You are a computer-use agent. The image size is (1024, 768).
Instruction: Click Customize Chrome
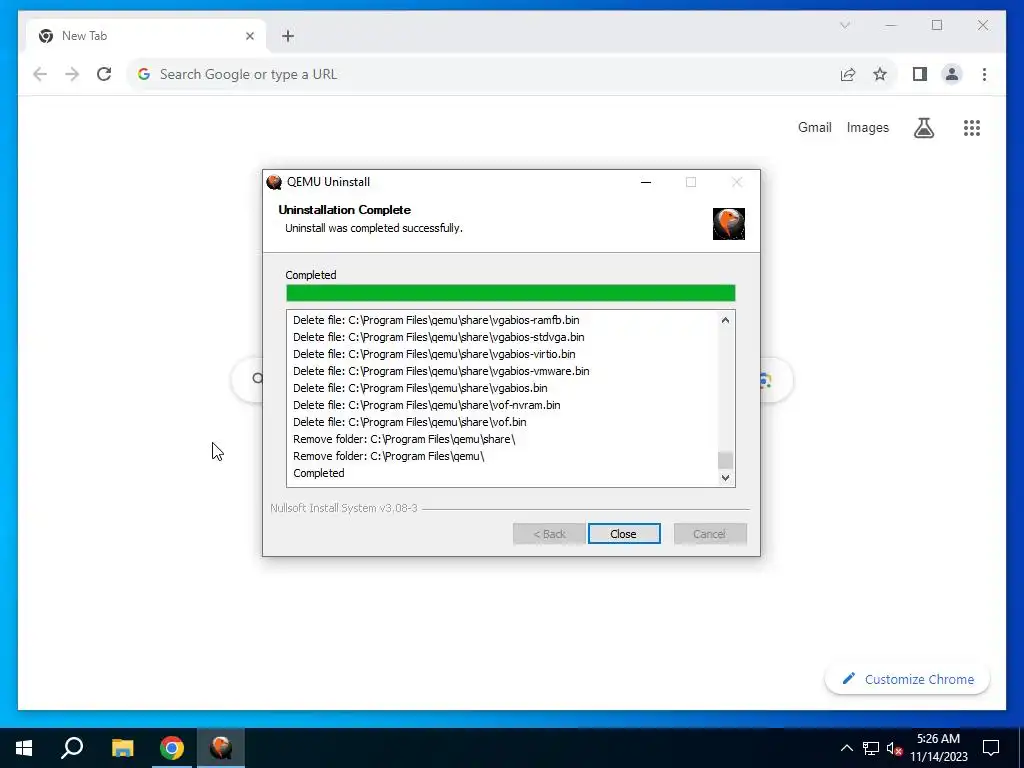(x=908, y=679)
